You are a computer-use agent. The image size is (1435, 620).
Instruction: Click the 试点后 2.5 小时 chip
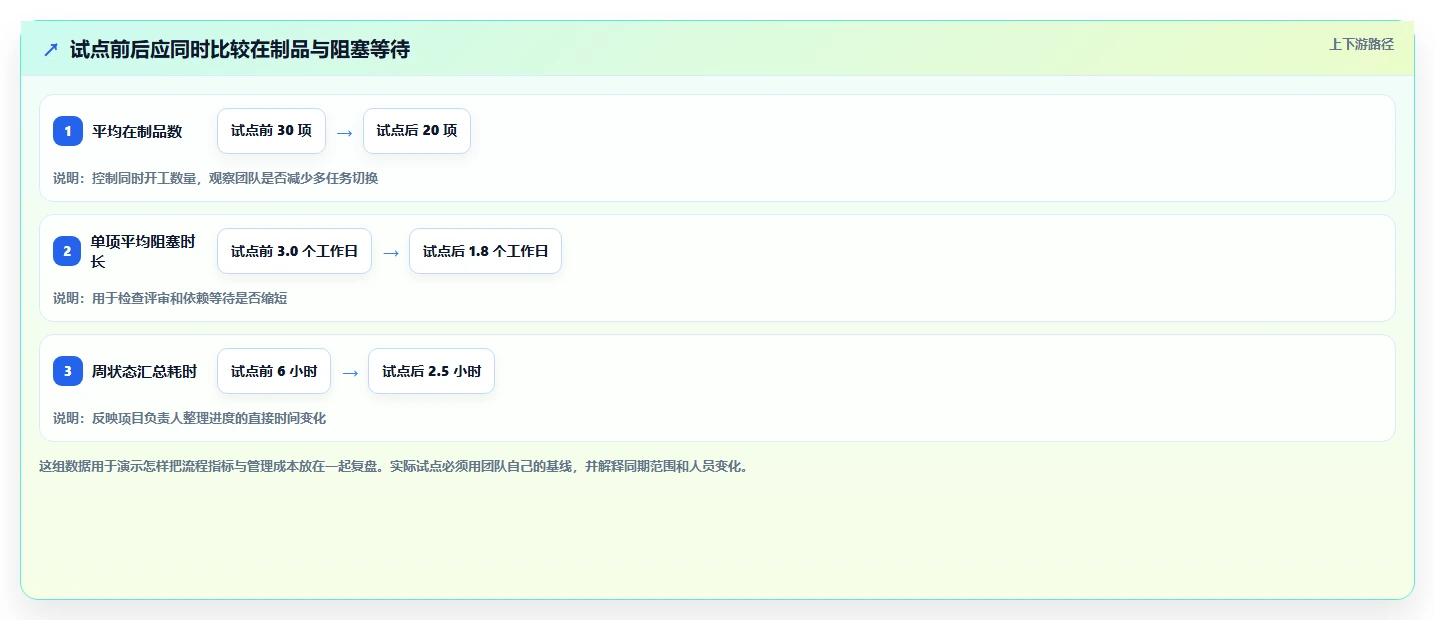click(431, 371)
